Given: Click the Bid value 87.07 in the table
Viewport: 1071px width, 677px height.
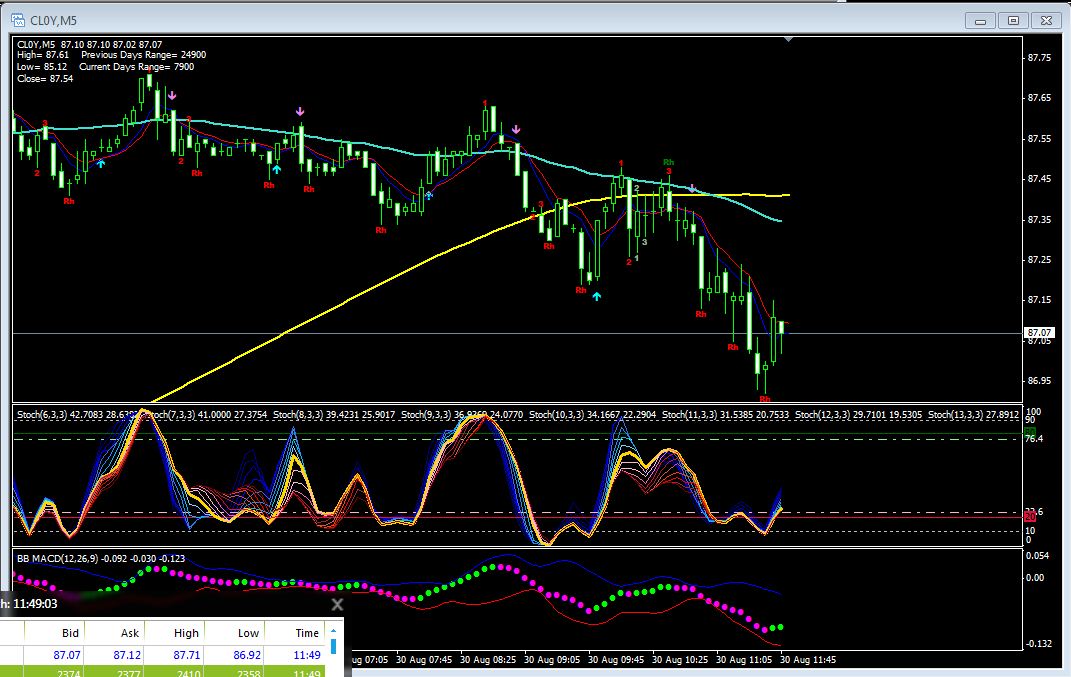Looking at the screenshot, I should (x=66, y=654).
